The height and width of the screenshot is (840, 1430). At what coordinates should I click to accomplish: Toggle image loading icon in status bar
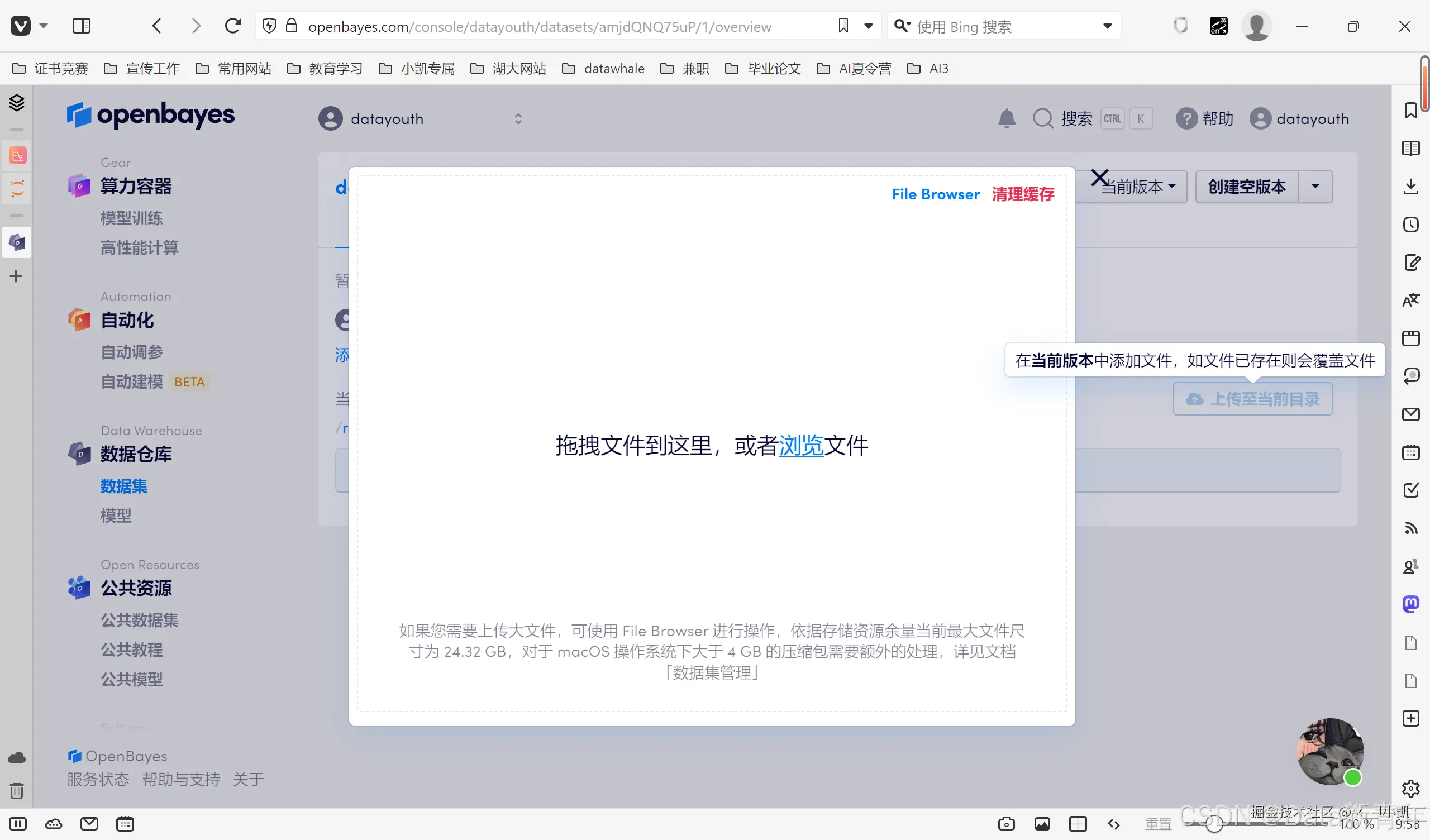pyautogui.click(x=1042, y=824)
